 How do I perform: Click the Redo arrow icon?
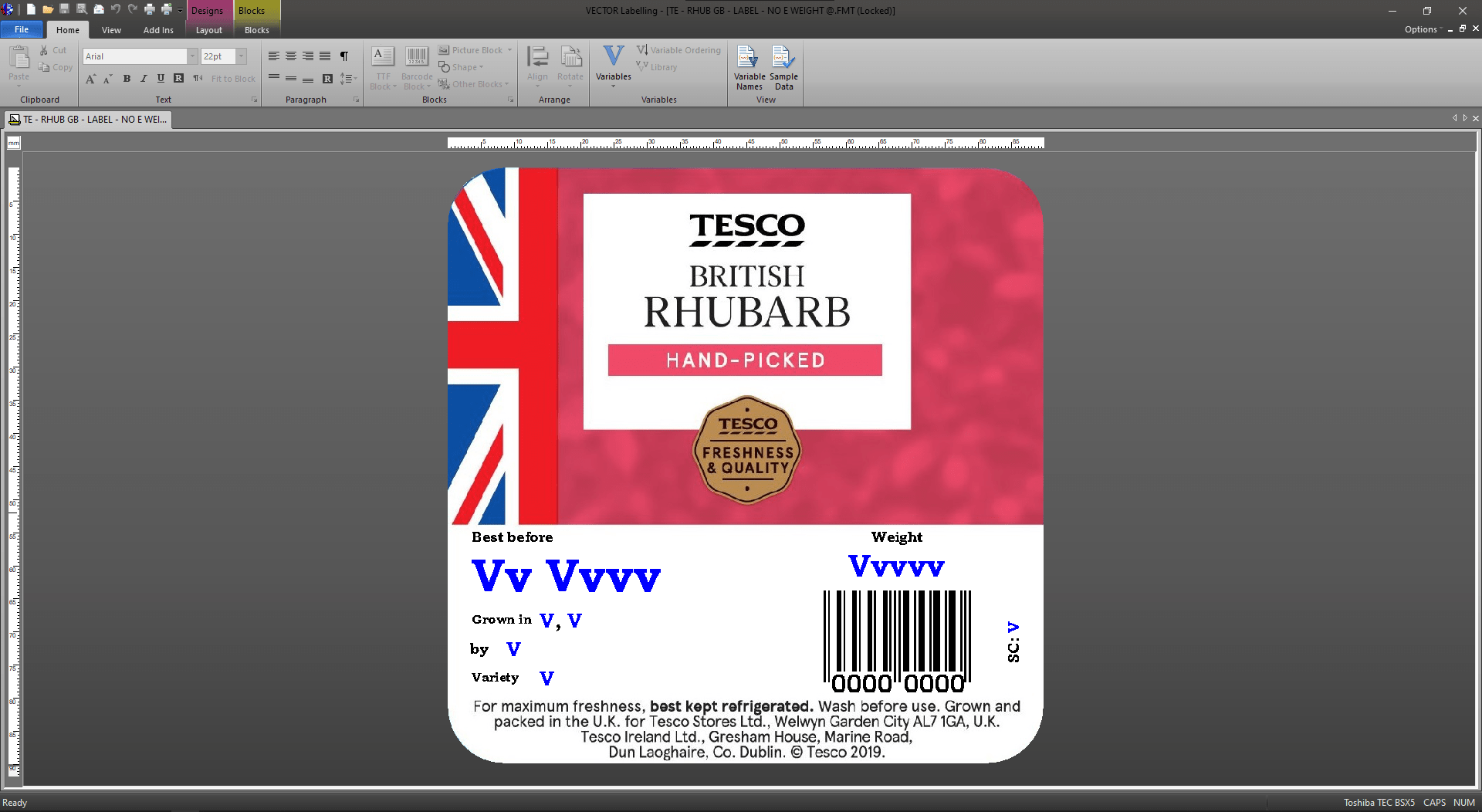pos(133,10)
